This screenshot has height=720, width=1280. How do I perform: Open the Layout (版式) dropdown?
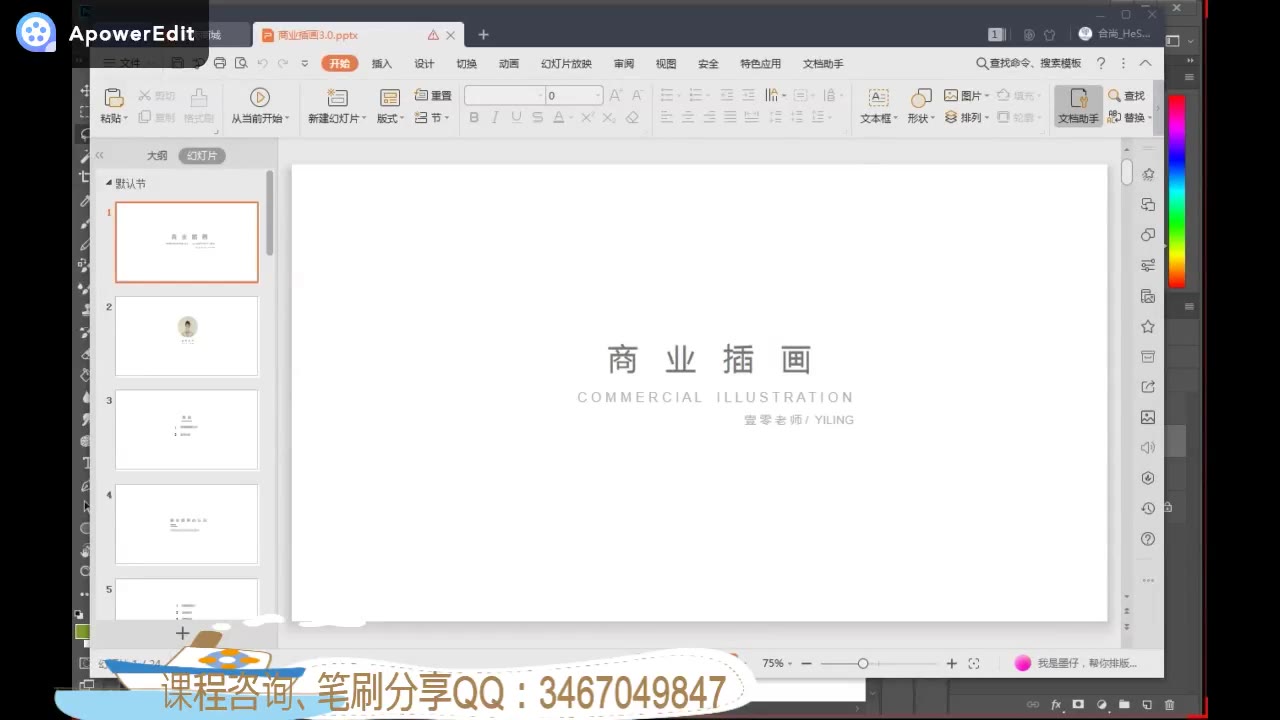[x=388, y=117]
